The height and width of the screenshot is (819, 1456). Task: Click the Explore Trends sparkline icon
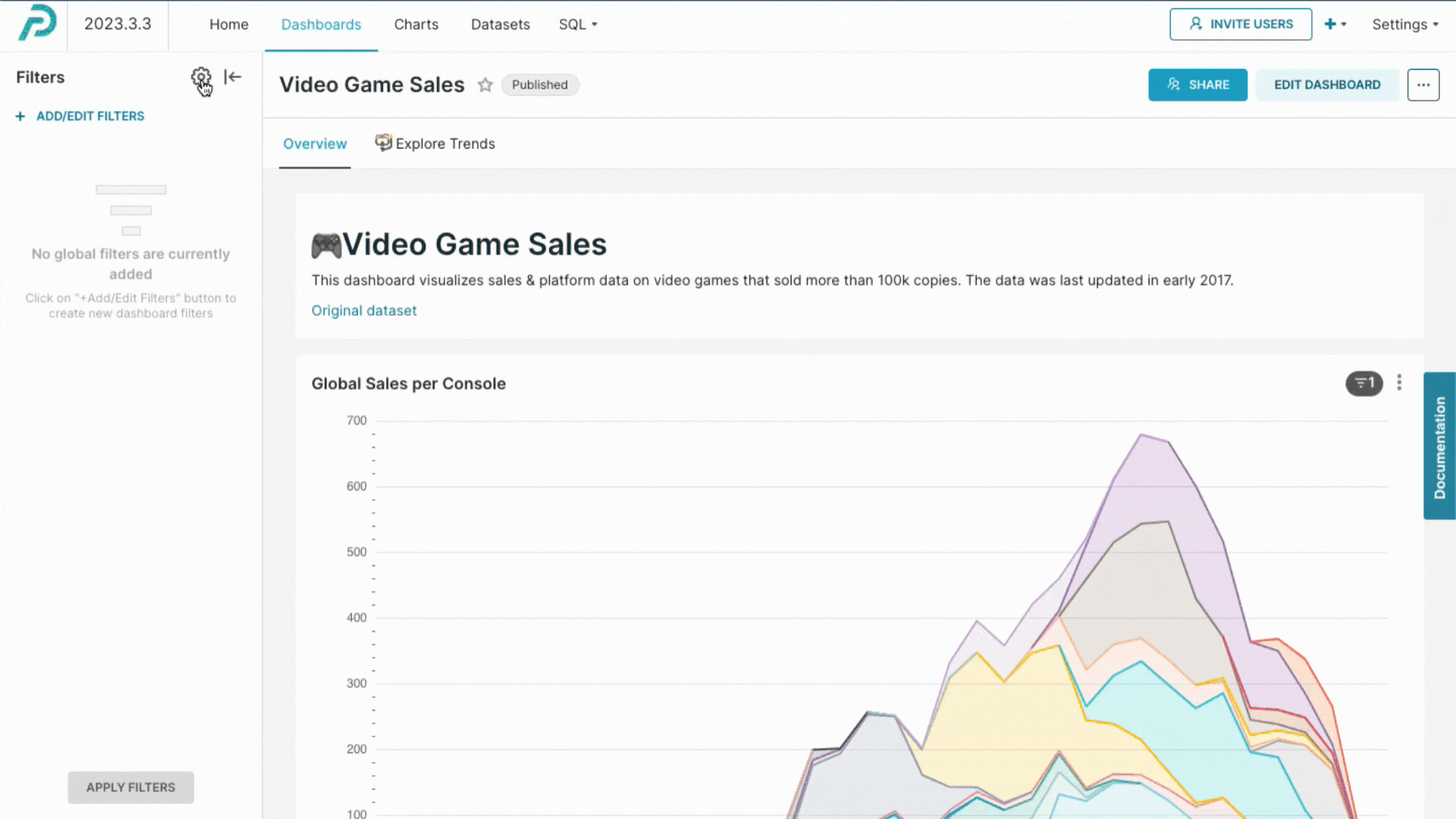(x=383, y=143)
